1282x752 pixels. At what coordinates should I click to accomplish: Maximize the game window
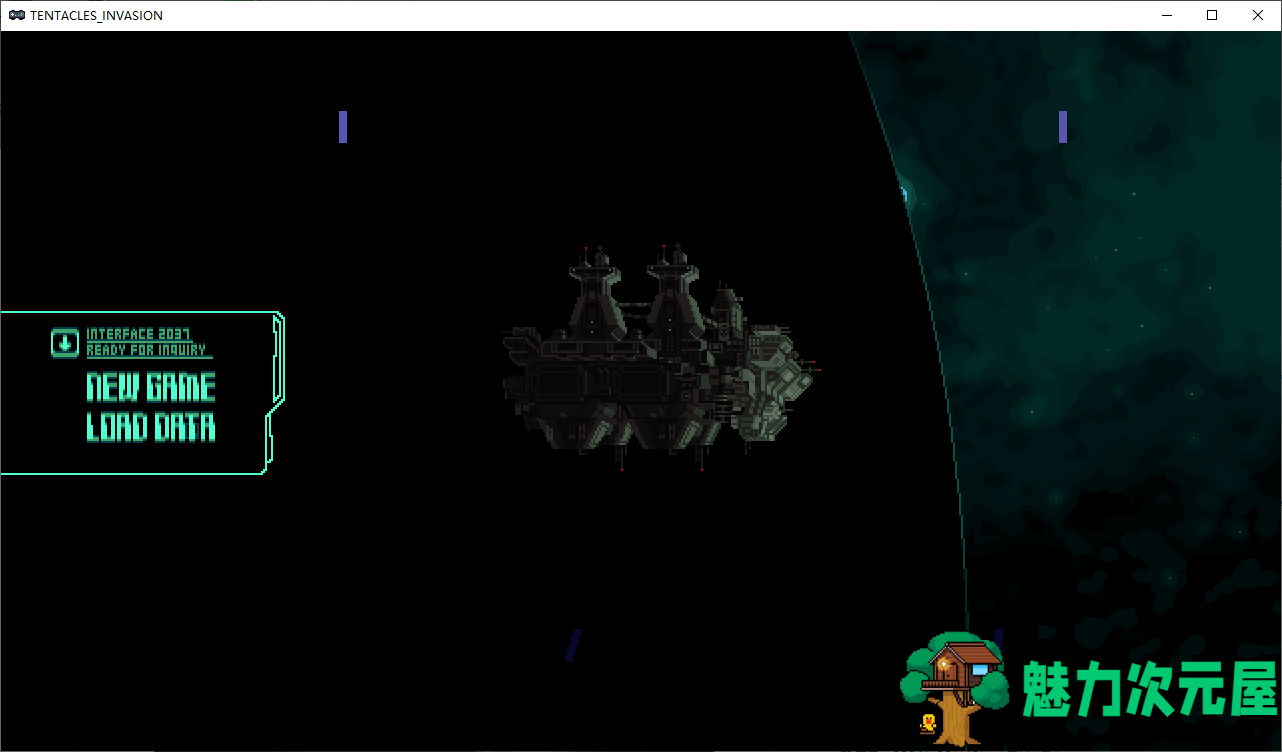click(1212, 15)
